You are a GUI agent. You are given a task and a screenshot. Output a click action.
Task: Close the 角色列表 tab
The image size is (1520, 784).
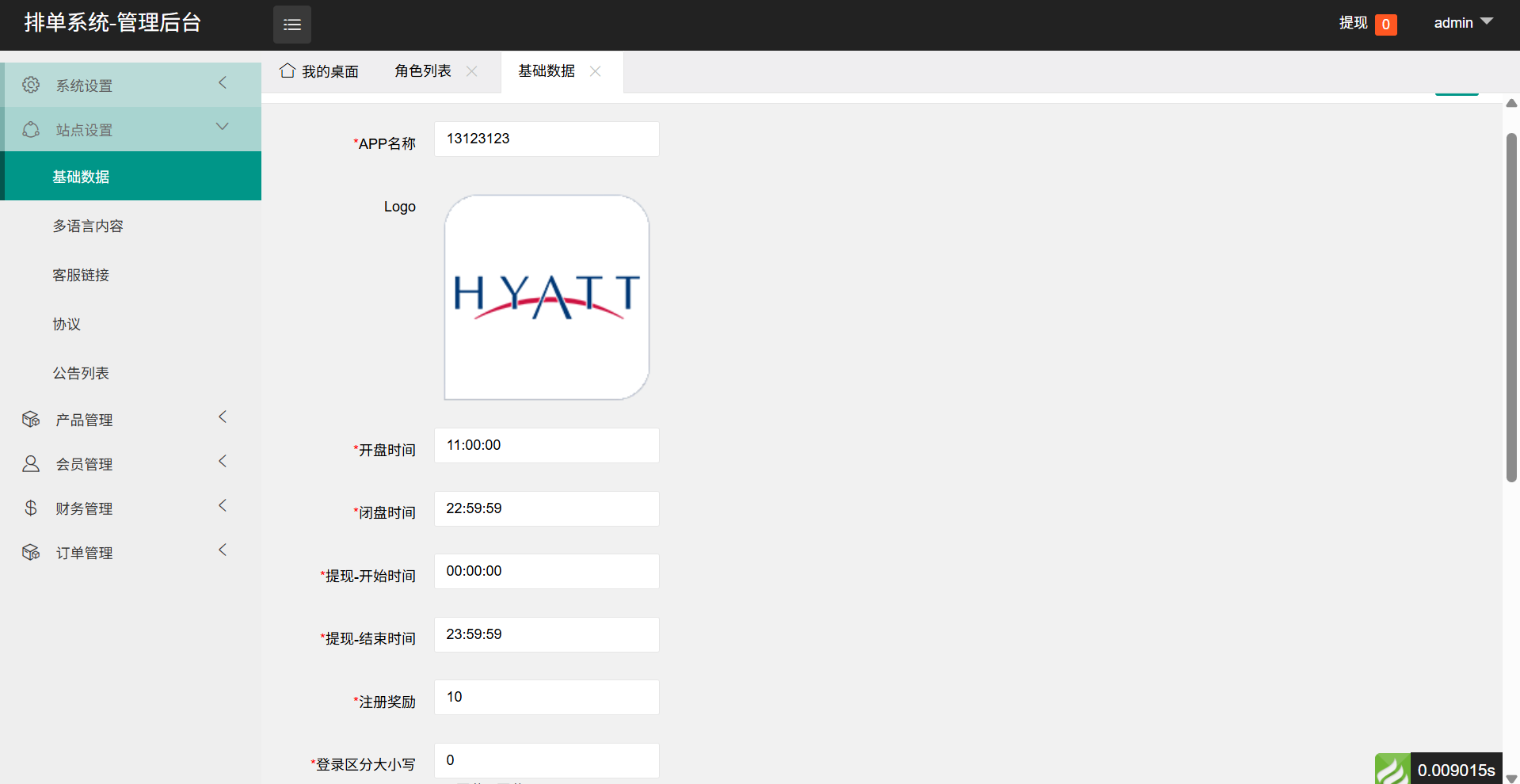coord(471,71)
